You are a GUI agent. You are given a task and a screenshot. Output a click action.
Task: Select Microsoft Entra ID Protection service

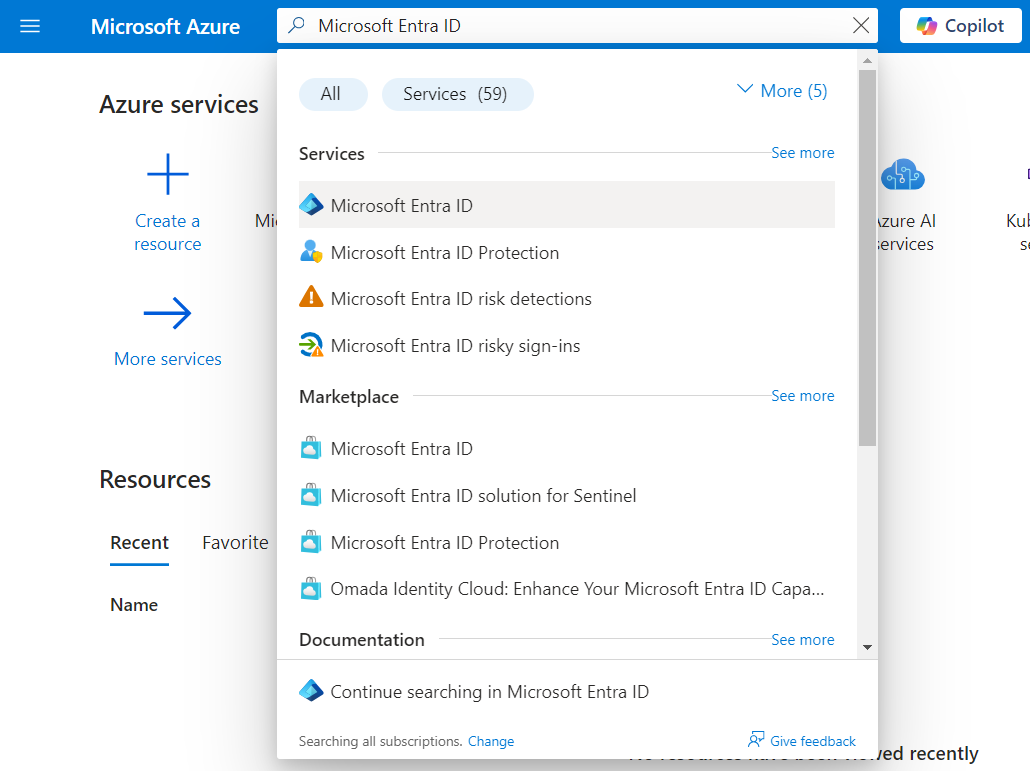point(444,253)
